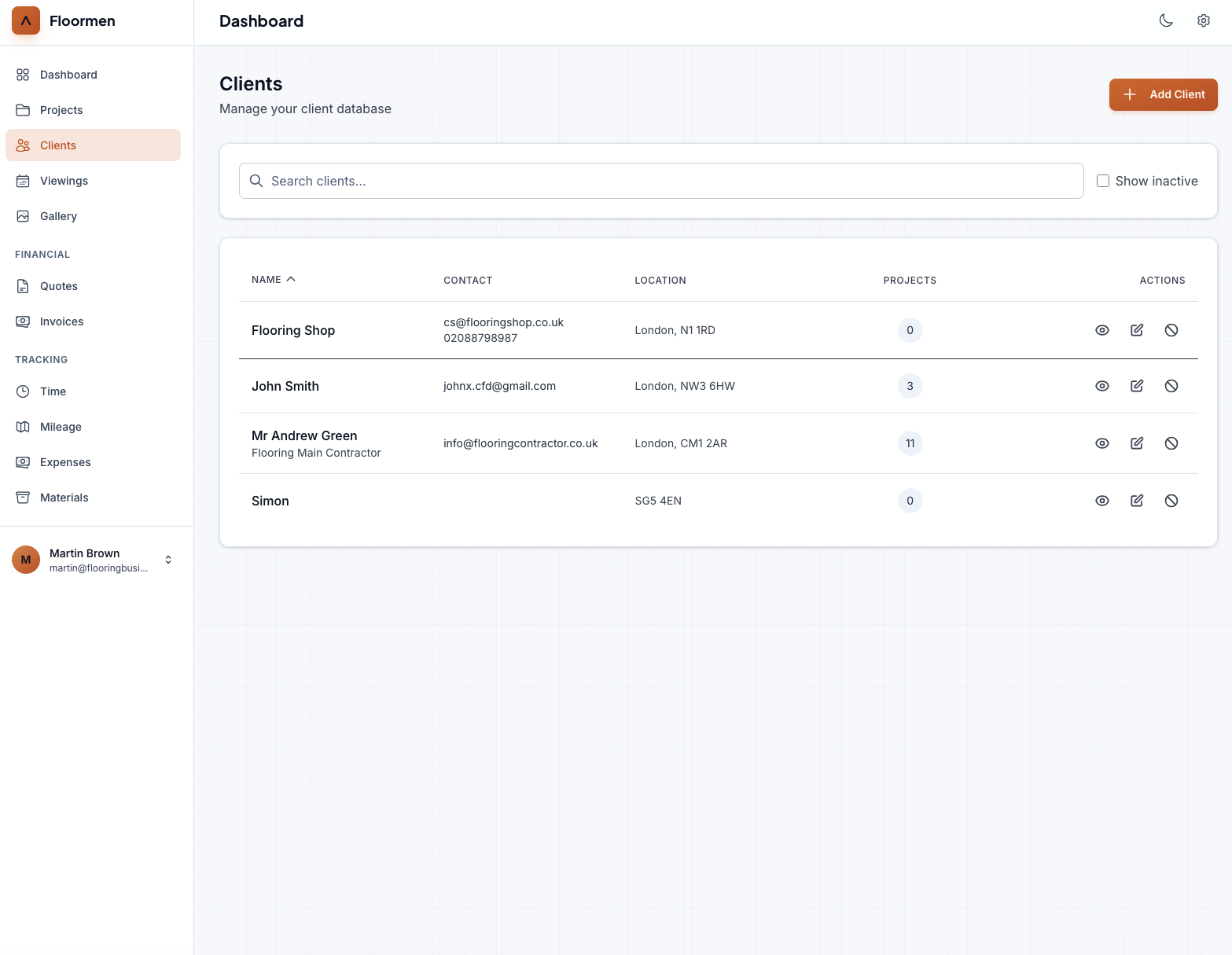Switch to the Clients section
This screenshot has width=1232, height=955.
click(x=57, y=145)
